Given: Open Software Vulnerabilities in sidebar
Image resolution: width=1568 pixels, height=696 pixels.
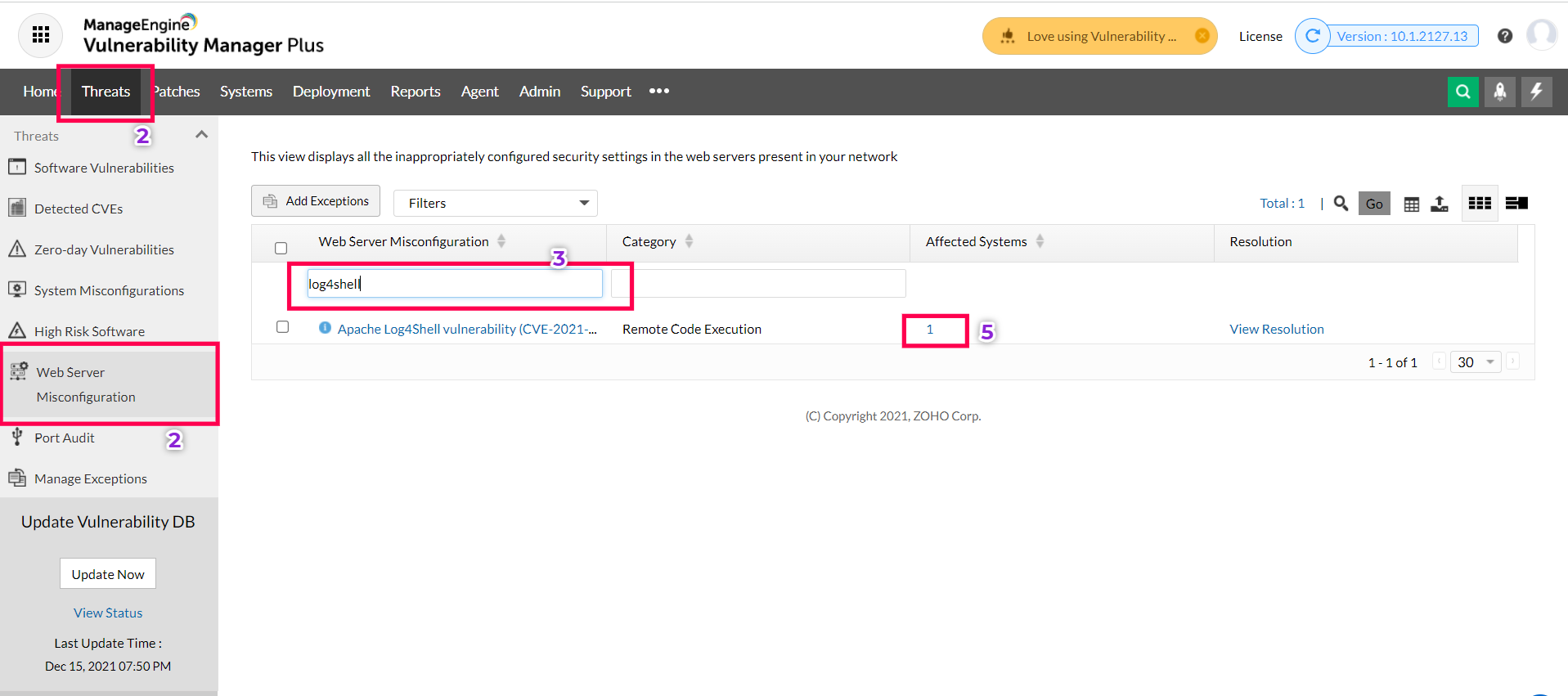Looking at the screenshot, I should point(104,168).
